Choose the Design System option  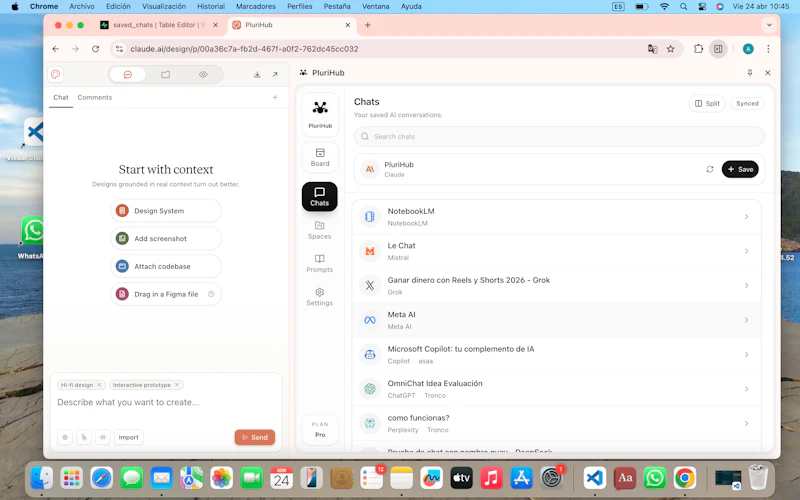166,211
